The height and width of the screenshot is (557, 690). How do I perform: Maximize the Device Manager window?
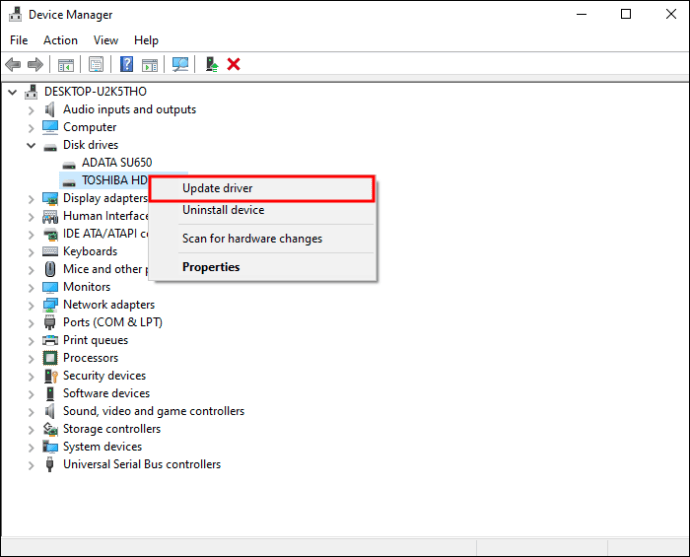click(x=626, y=14)
